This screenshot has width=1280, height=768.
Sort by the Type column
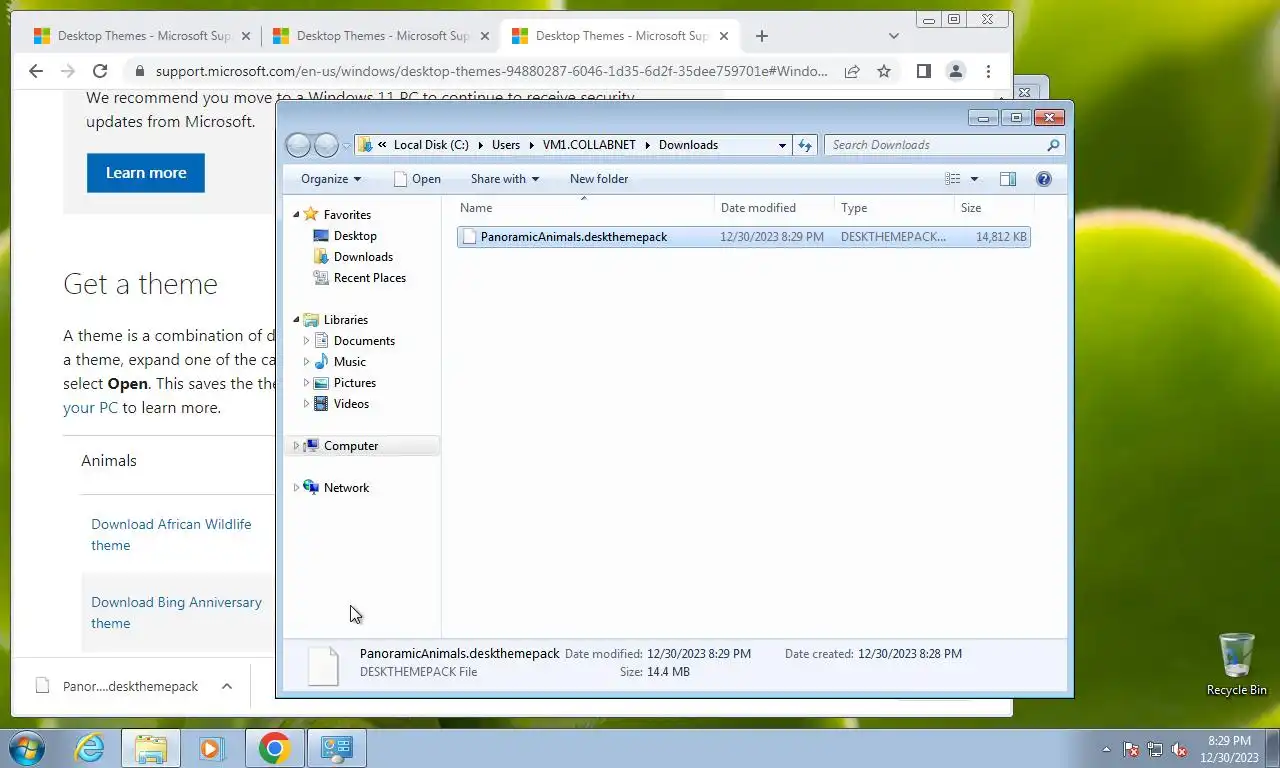coord(895,208)
